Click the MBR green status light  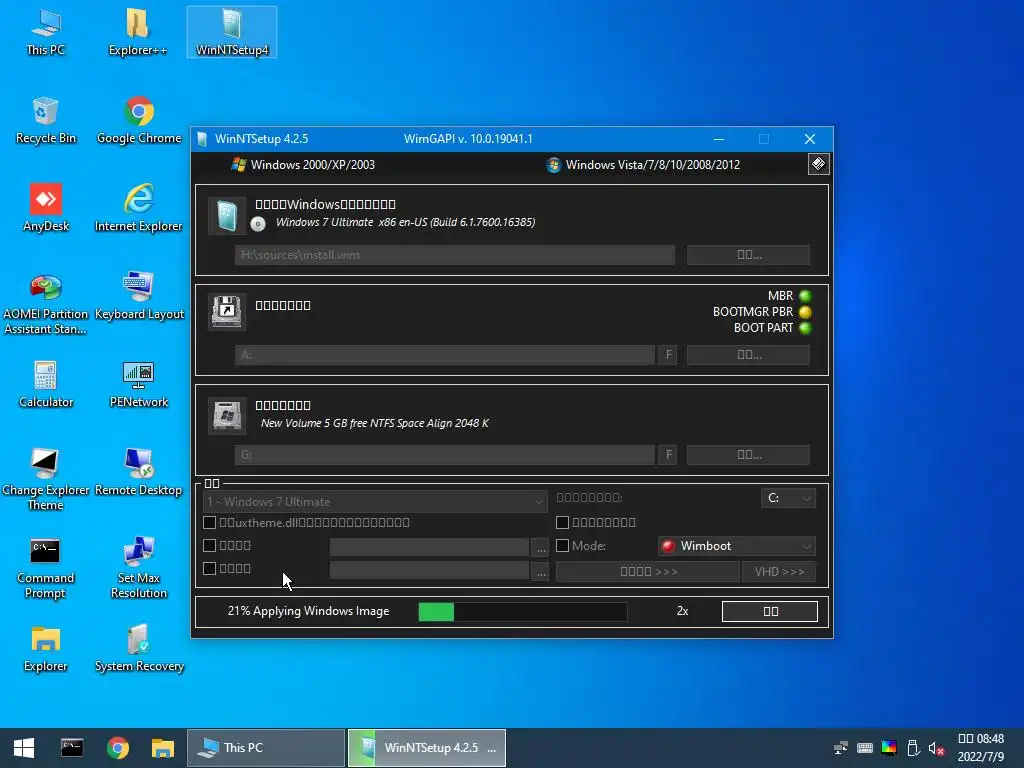click(x=805, y=296)
